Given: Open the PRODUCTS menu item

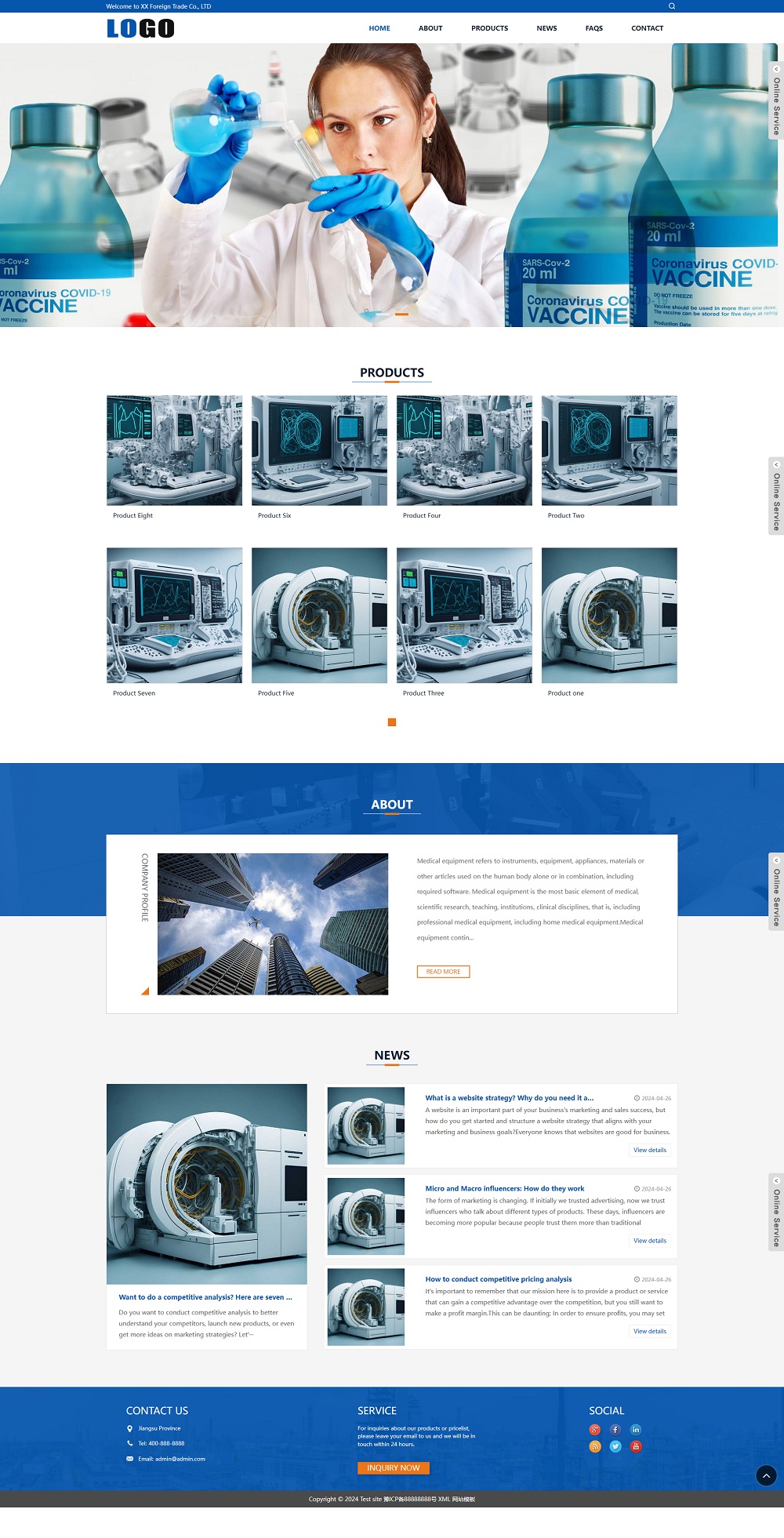Looking at the screenshot, I should pyautogui.click(x=489, y=28).
